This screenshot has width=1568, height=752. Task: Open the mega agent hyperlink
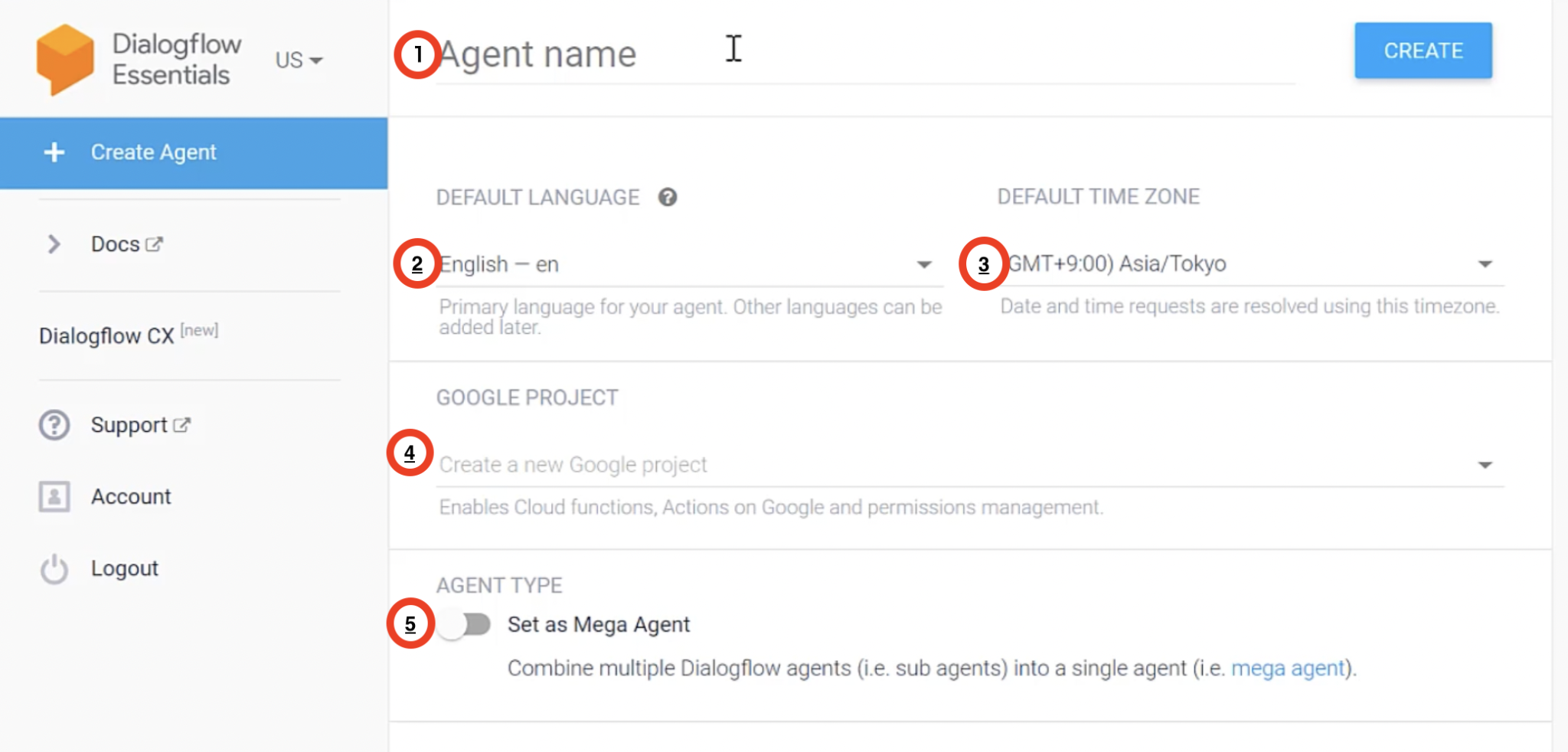(1289, 668)
